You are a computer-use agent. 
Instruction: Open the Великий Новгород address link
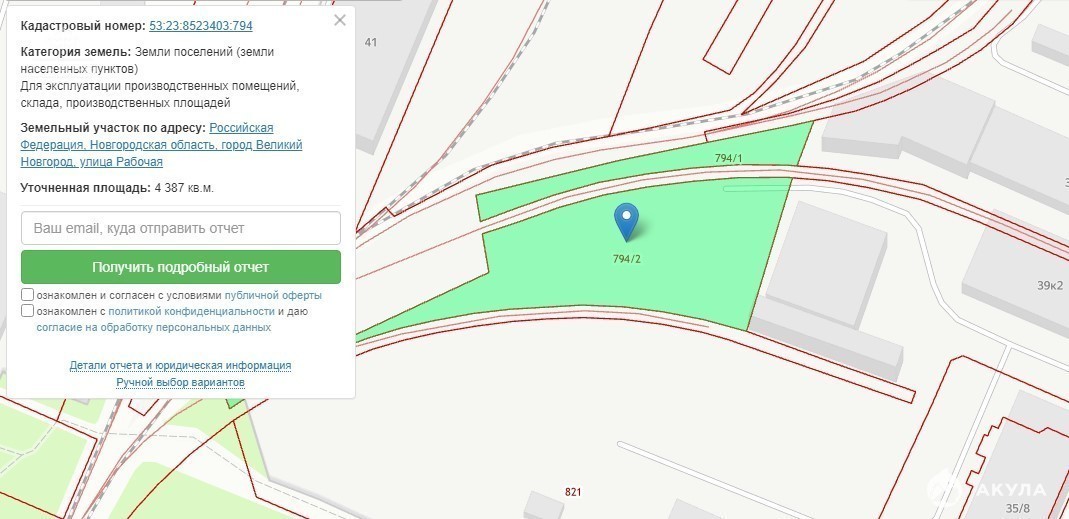[x=161, y=145]
